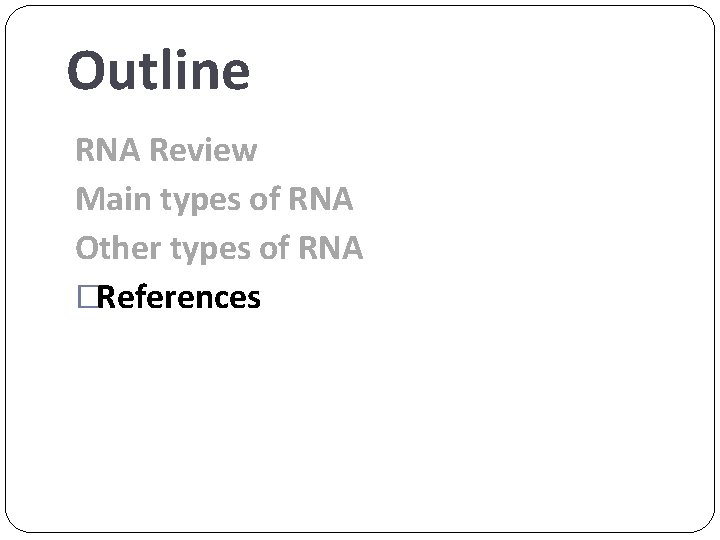Viewport: 720px width, 540px height.
Task: Select the RNA Review outline item
Action: click(166, 151)
